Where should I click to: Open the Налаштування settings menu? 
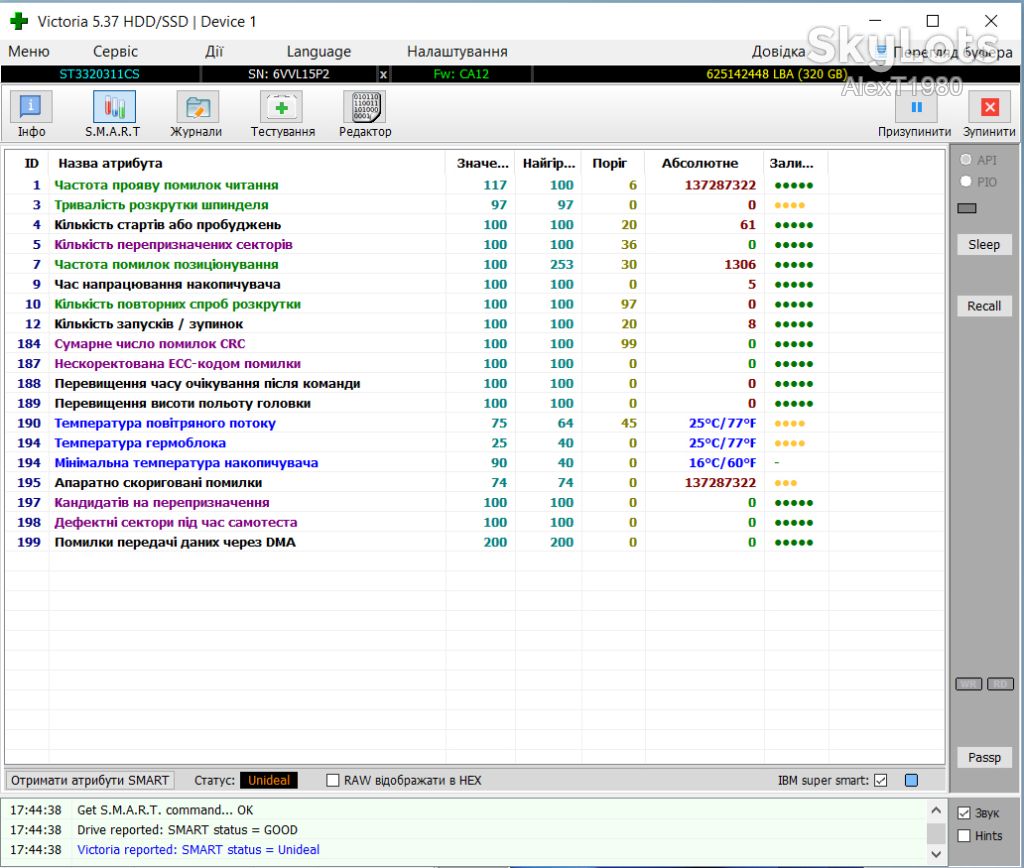pyautogui.click(x=457, y=52)
